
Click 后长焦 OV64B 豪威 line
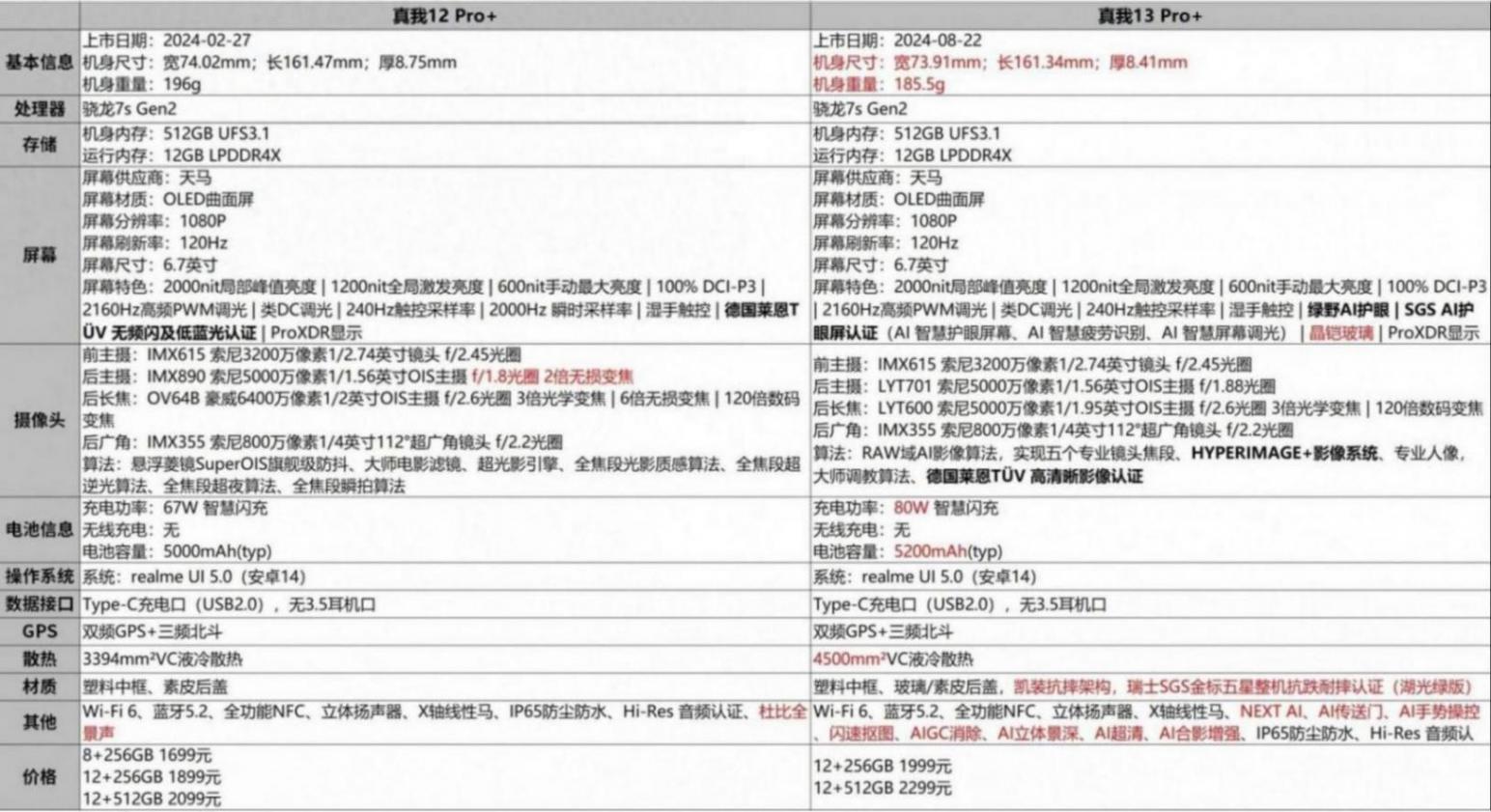click(441, 408)
